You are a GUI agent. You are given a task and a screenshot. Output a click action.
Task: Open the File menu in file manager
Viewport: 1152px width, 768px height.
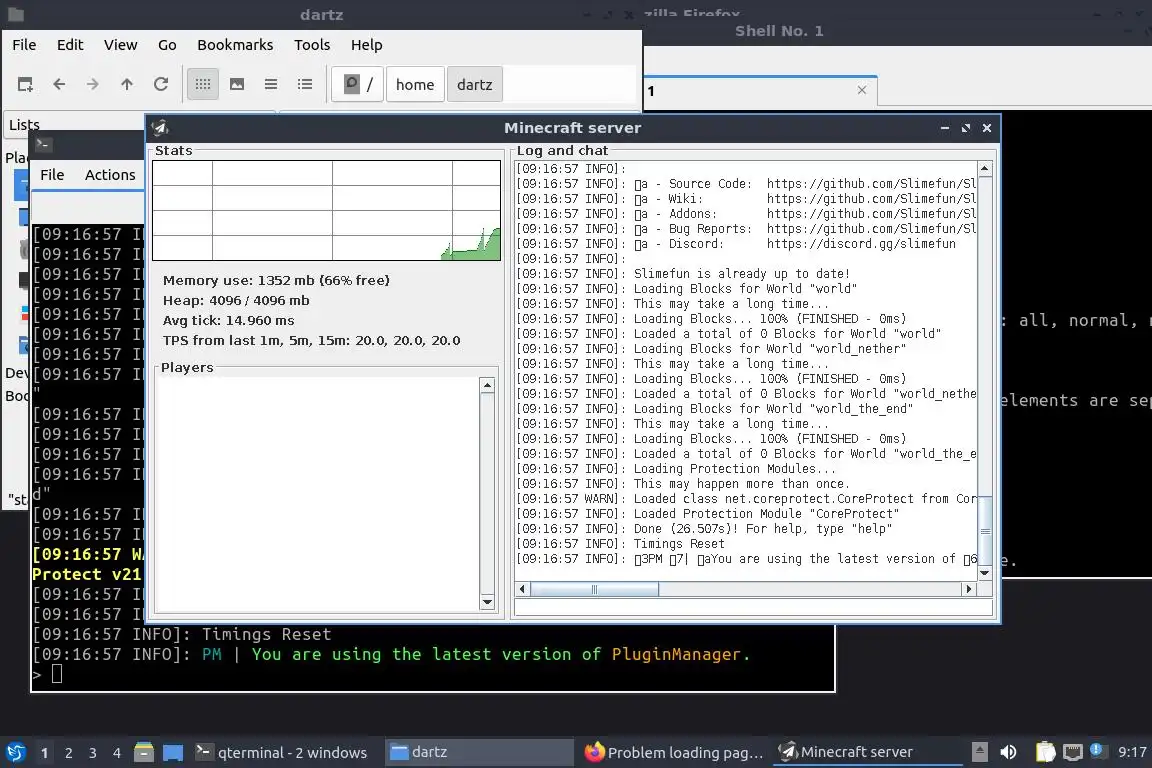coord(24,45)
